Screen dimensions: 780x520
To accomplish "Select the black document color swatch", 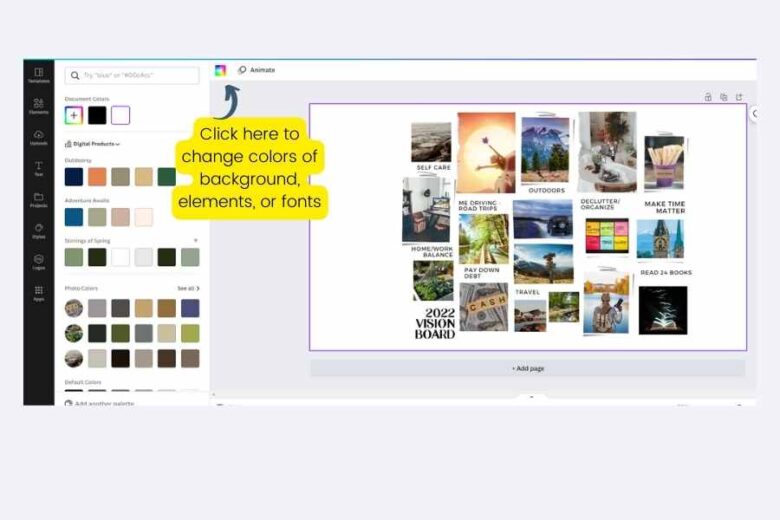I will [97, 115].
